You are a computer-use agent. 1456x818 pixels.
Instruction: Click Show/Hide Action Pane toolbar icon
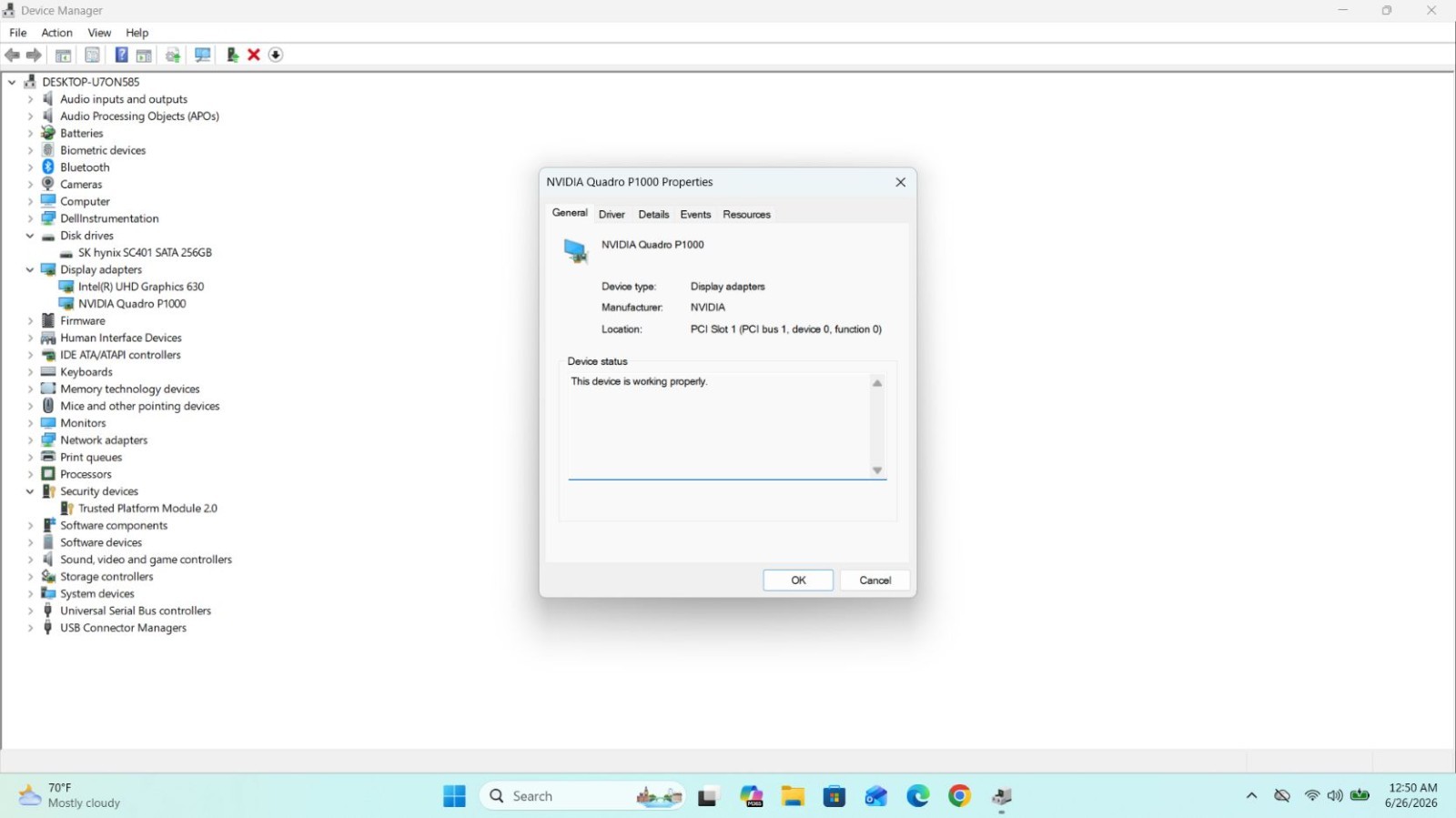144,56
